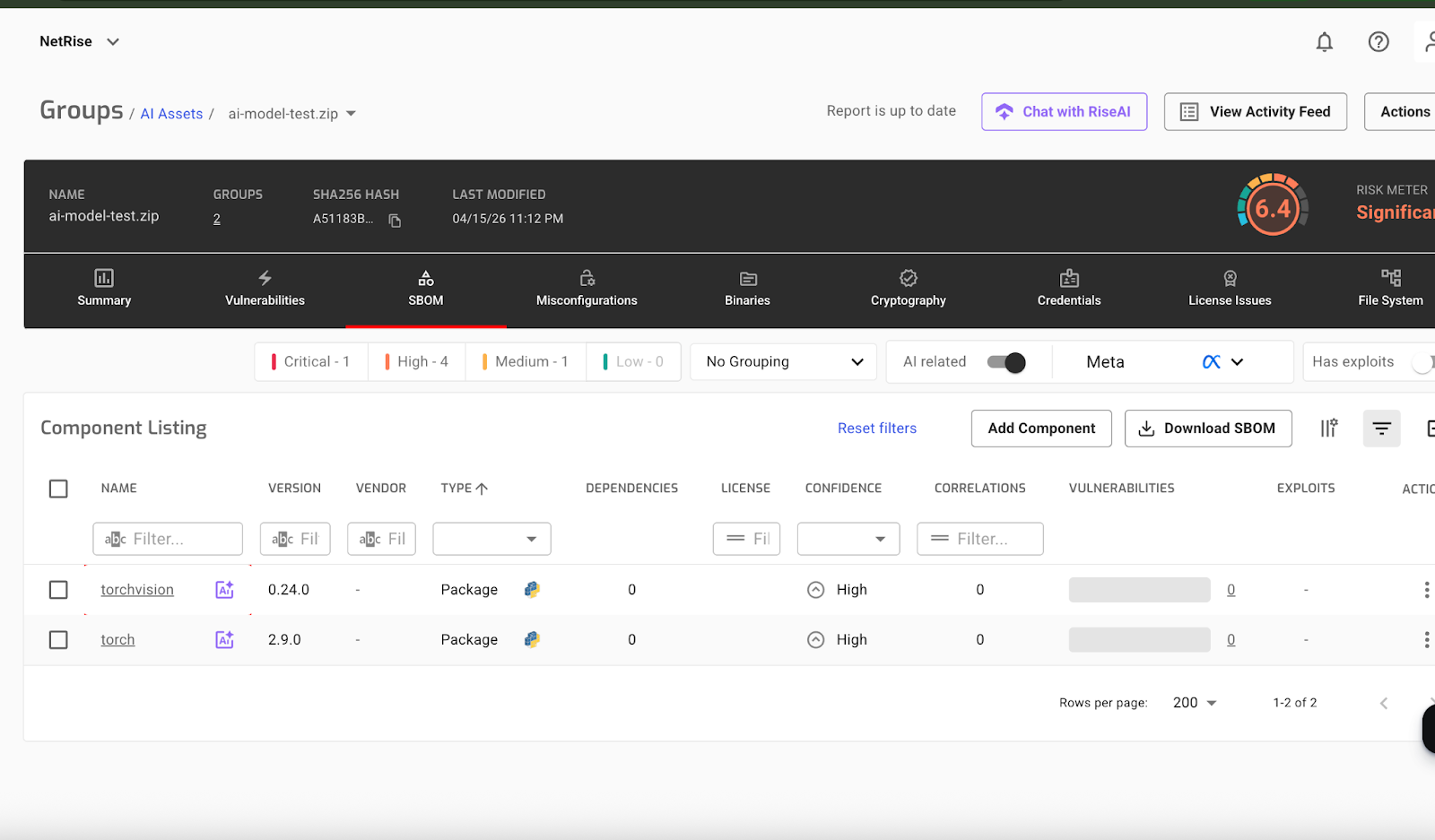Image resolution: width=1435 pixels, height=840 pixels.
Task: Check the torchvision row checkbox
Action: pyautogui.click(x=58, y=590)
